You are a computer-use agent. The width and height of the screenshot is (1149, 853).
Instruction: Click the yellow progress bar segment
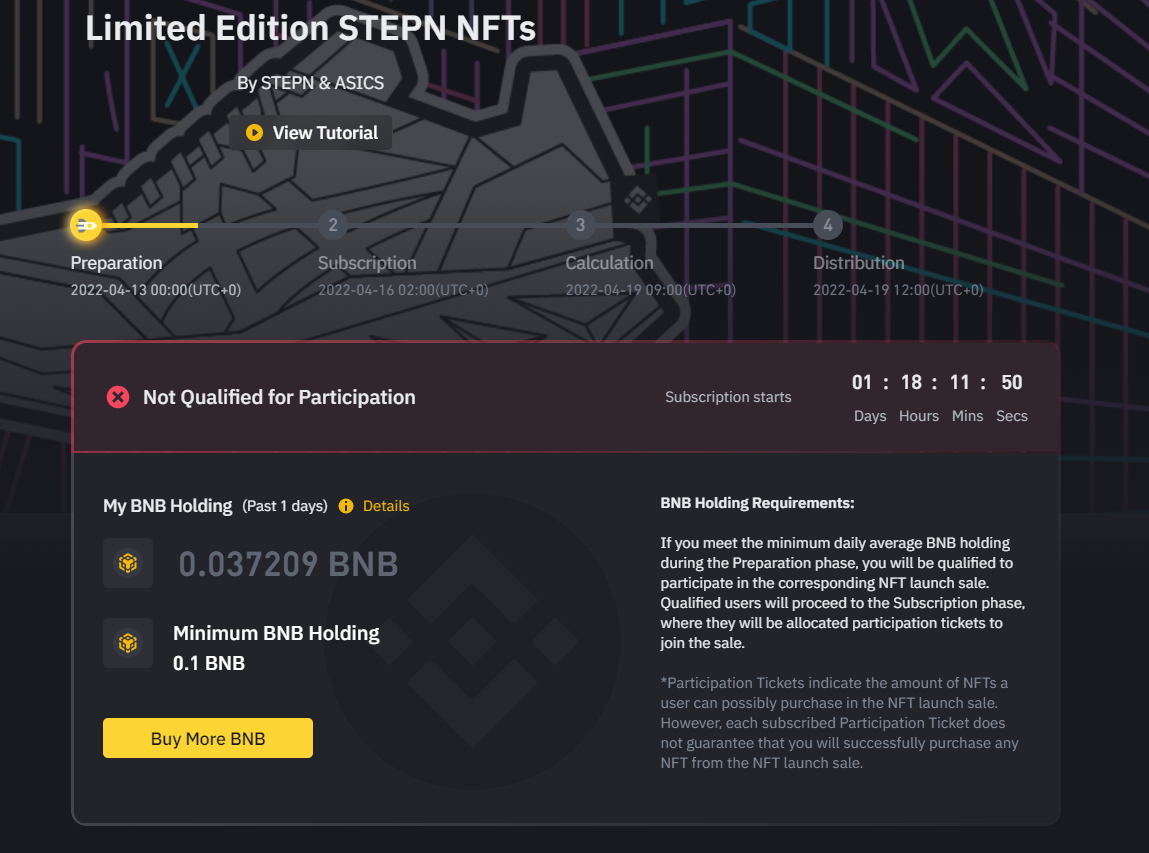149,226
